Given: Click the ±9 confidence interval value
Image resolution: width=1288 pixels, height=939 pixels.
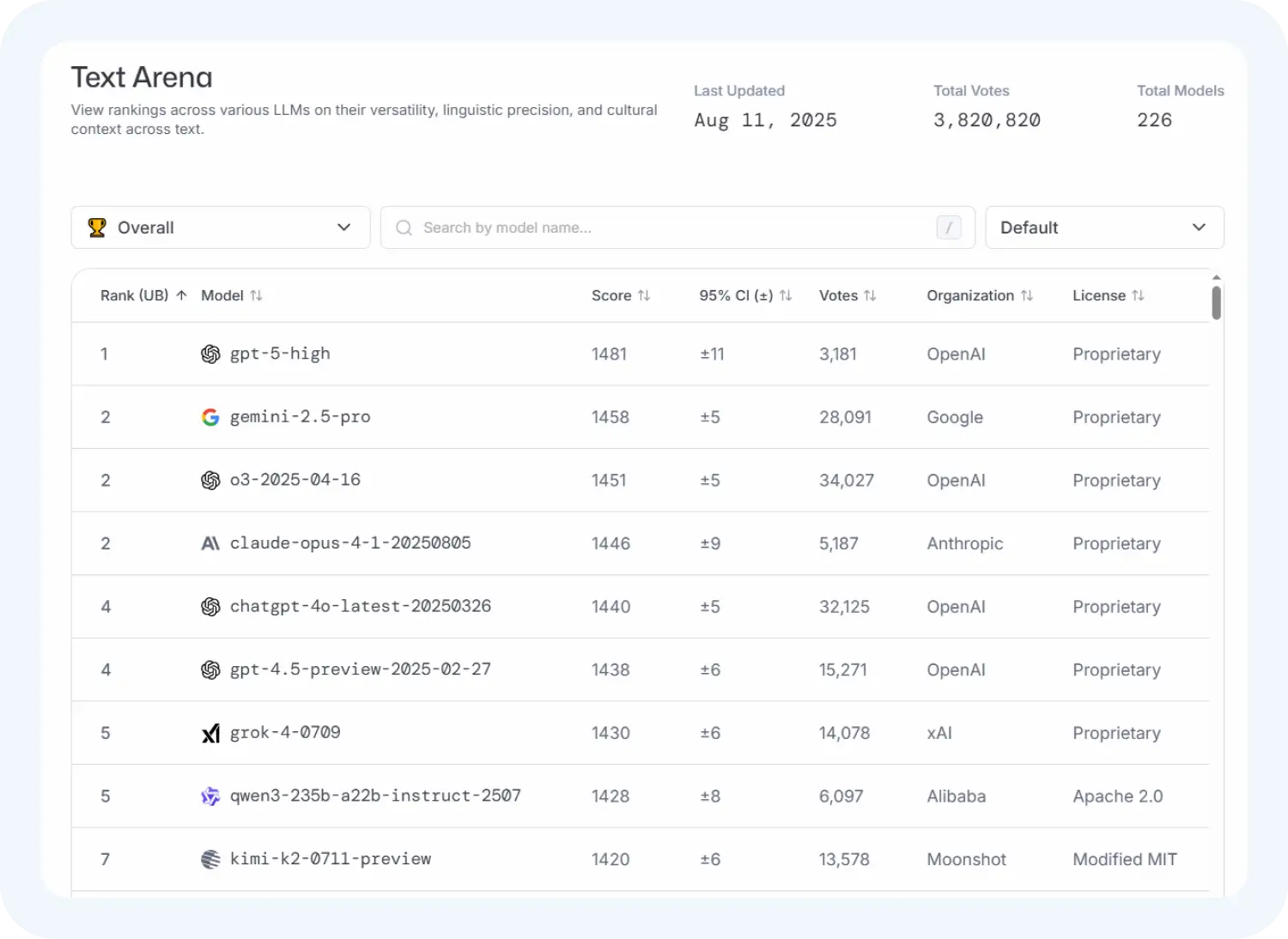Looking at the screenshot, I should pyautogui.click(x=710, y=543).
